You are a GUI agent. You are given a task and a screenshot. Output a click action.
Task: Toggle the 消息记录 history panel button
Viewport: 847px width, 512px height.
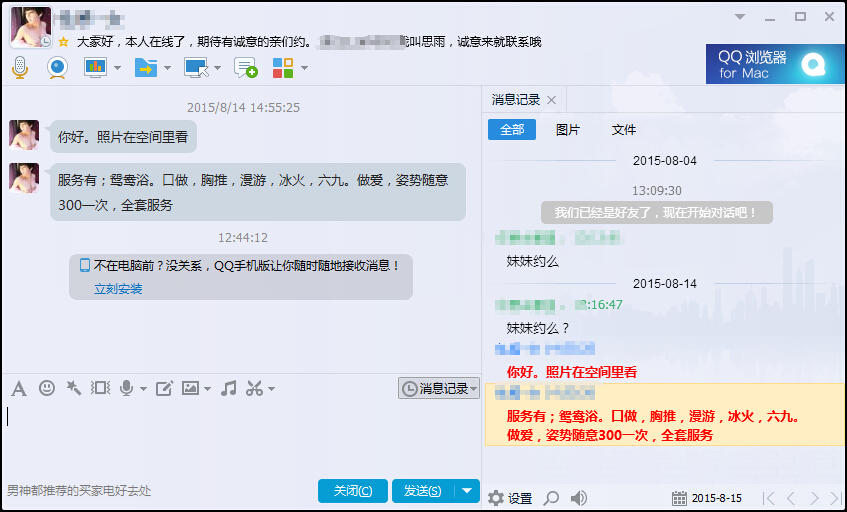click(439, 388)
